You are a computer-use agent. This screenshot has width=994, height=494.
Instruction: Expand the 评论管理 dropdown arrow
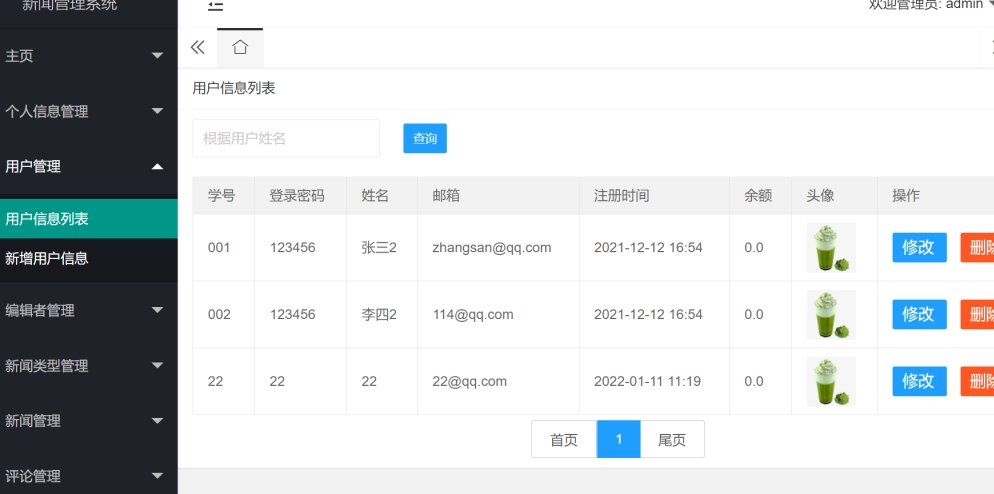[157, 476]
